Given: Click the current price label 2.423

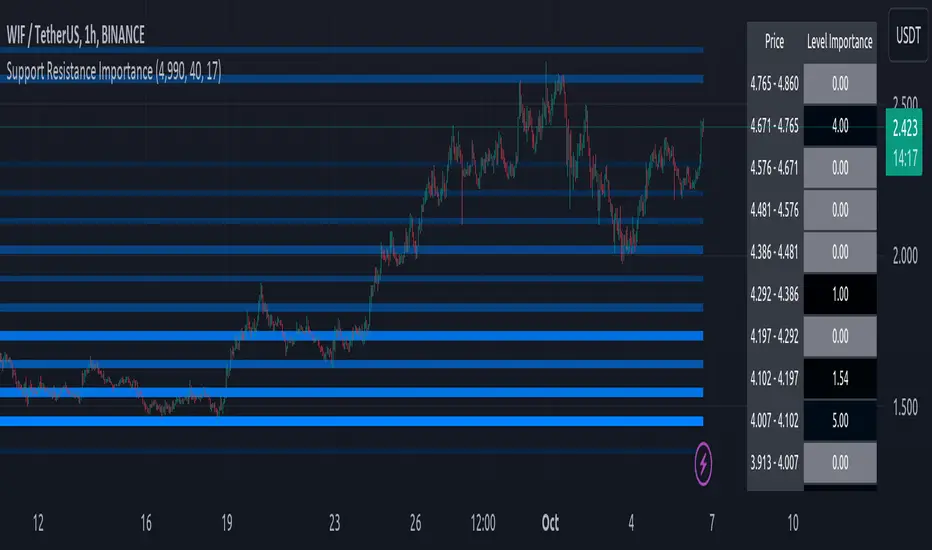Looking at the screenshot, I should point(904,128).
